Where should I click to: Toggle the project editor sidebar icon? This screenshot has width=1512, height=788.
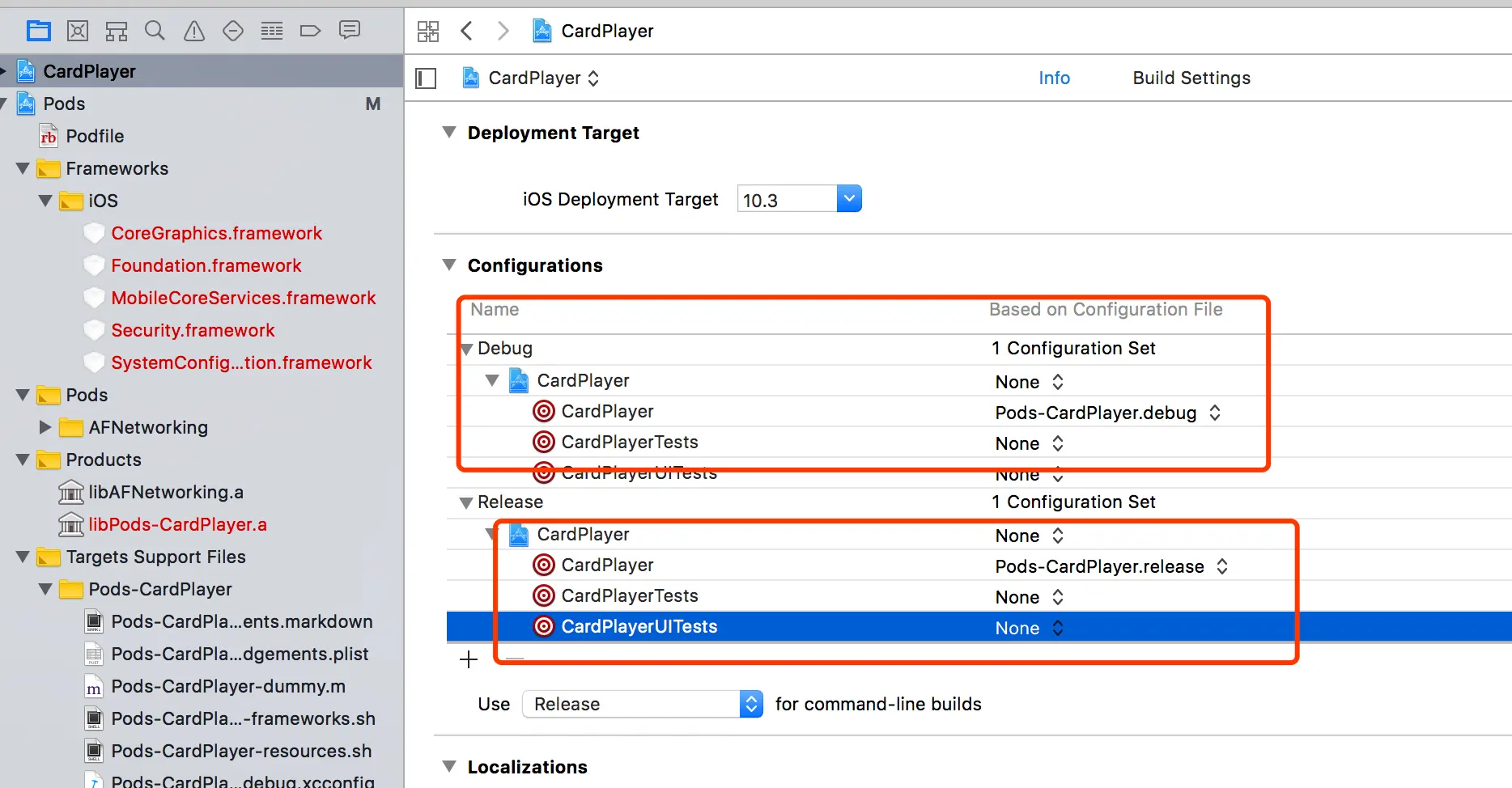pyautogui.click(x=425, y=78)
